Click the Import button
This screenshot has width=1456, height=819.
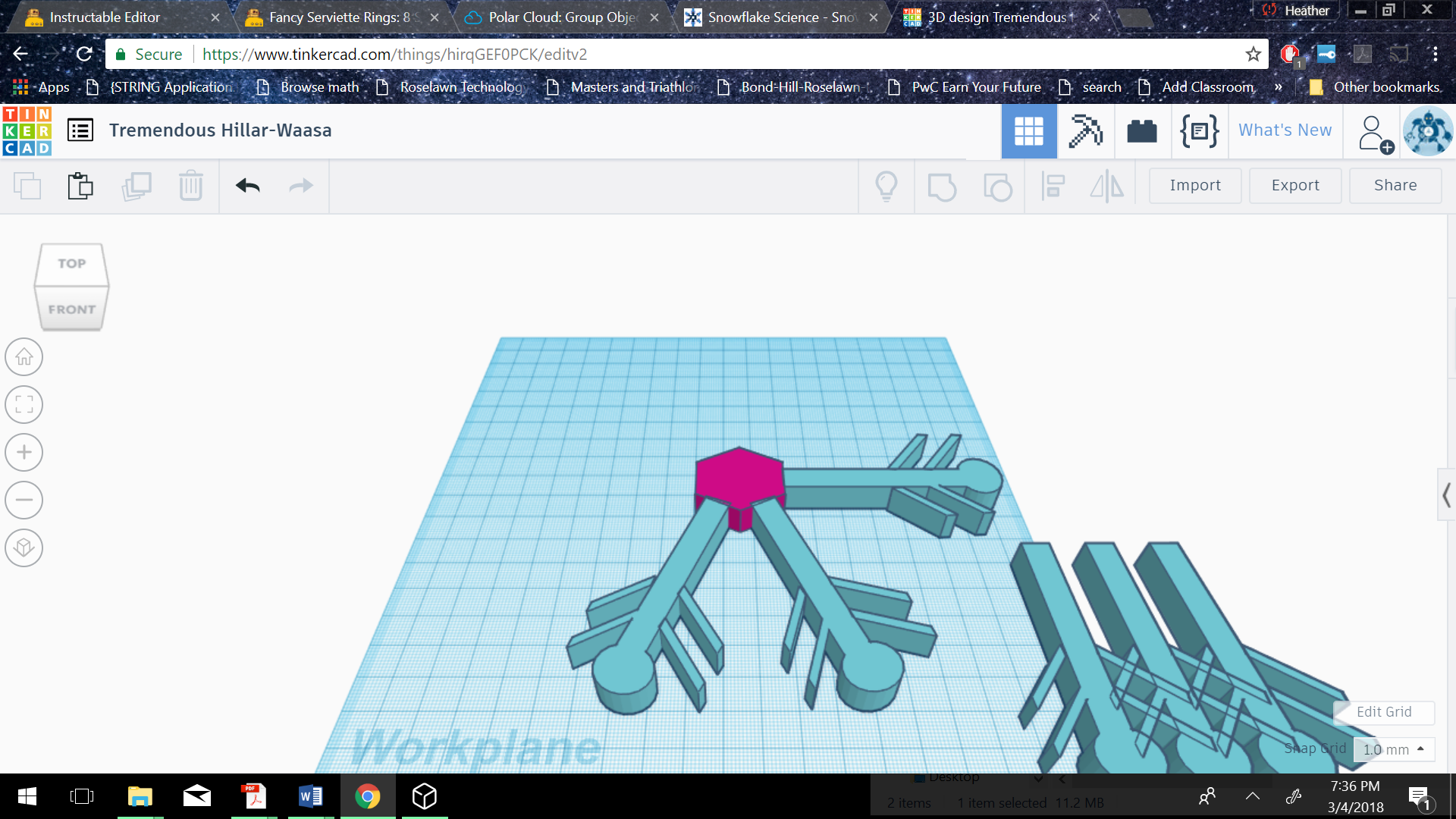[x=1195, y=186]
